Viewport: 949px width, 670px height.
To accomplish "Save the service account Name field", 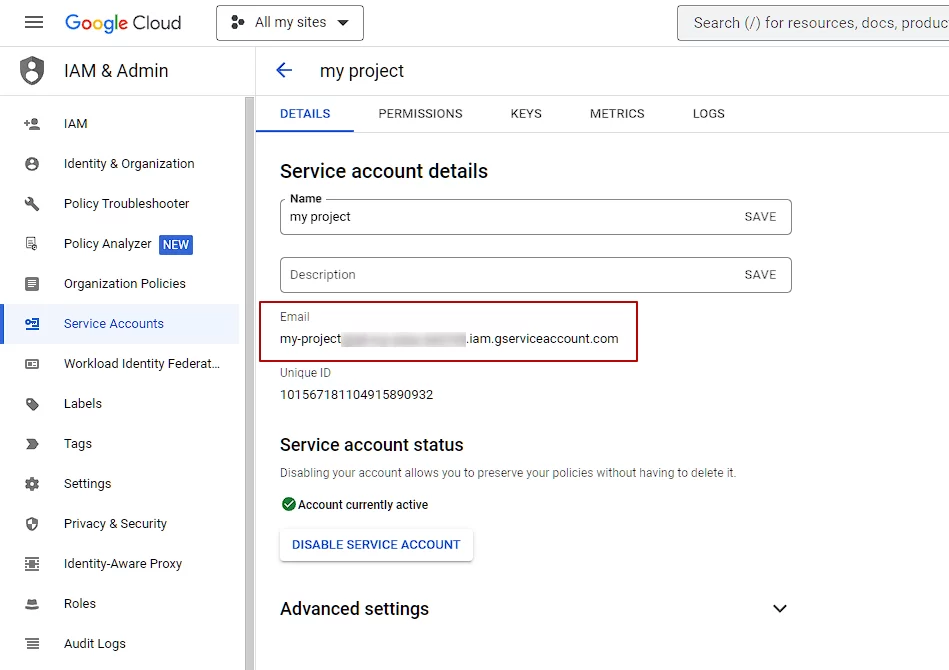I will point(760,217).
